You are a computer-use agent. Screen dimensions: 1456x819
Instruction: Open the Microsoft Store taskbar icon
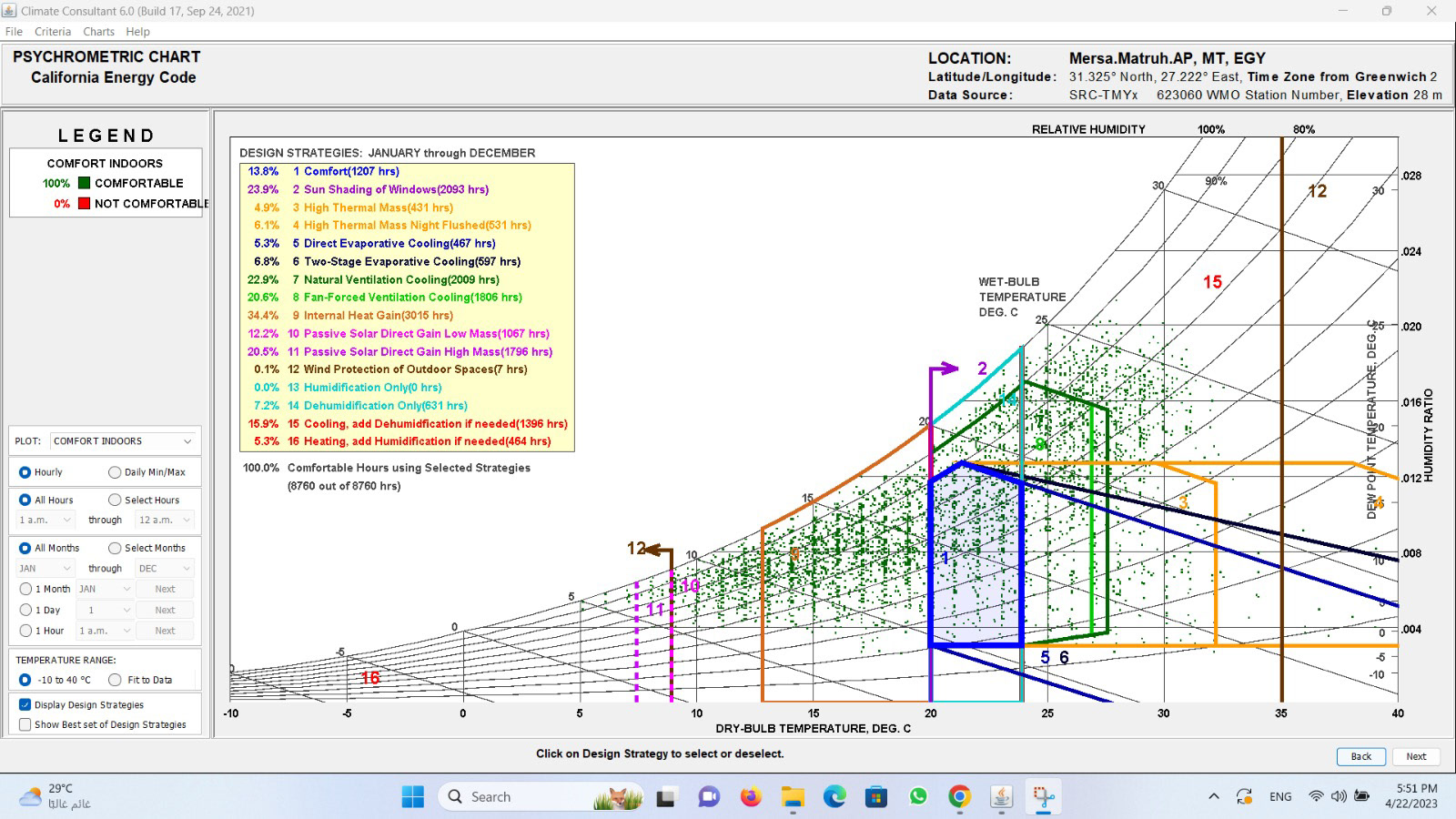pos(875,797)
